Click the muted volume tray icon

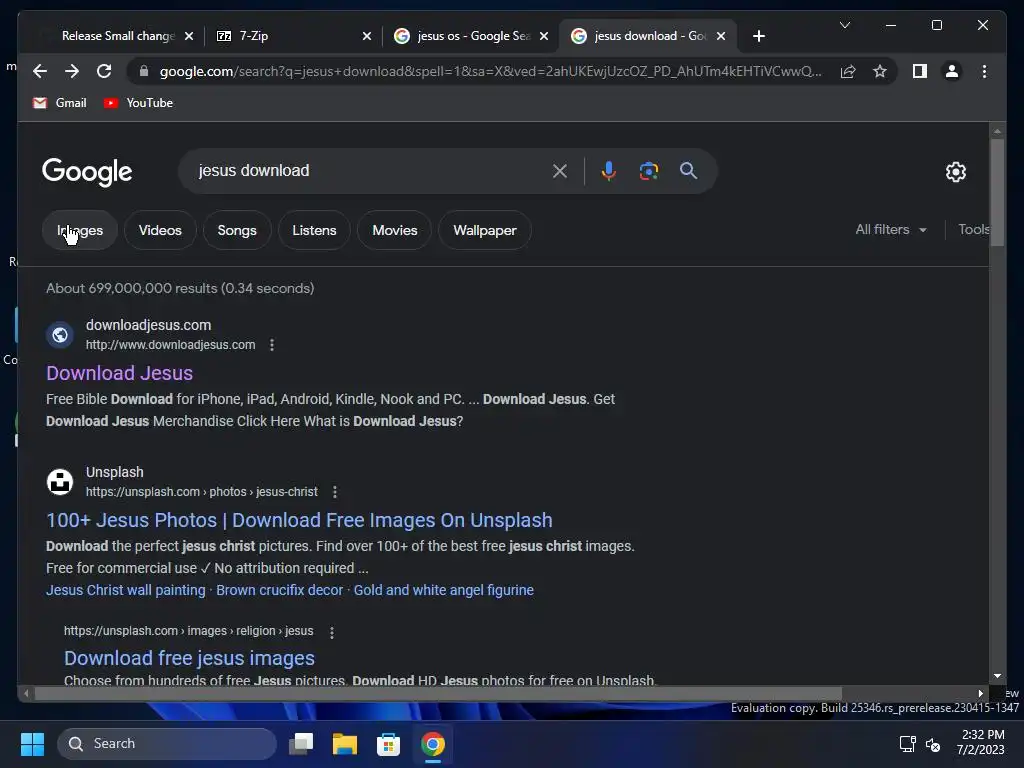(933, 744)
